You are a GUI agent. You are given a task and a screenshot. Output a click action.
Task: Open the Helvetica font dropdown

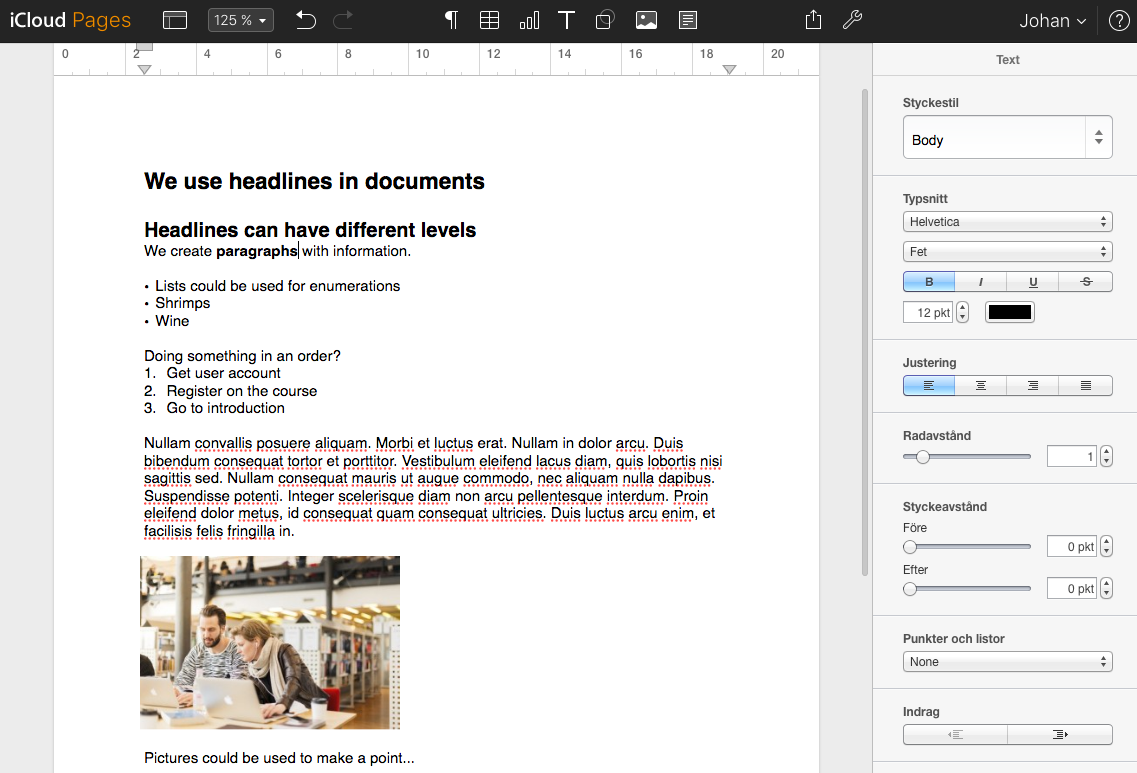tap(1007, 222)
